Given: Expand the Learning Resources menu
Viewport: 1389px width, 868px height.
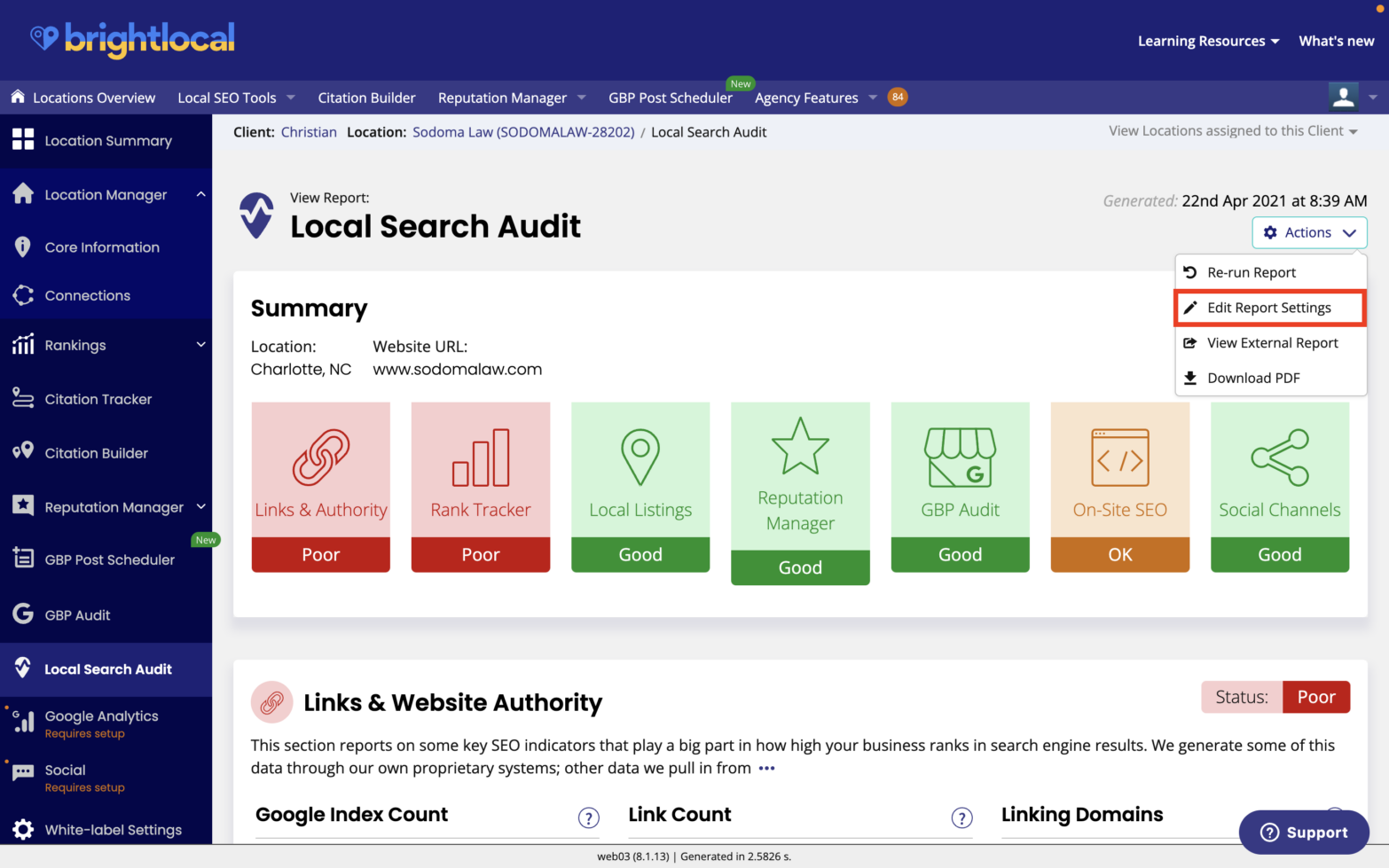Looking at the screenshot, I should pyautogui.click(x=1208, y=41).
